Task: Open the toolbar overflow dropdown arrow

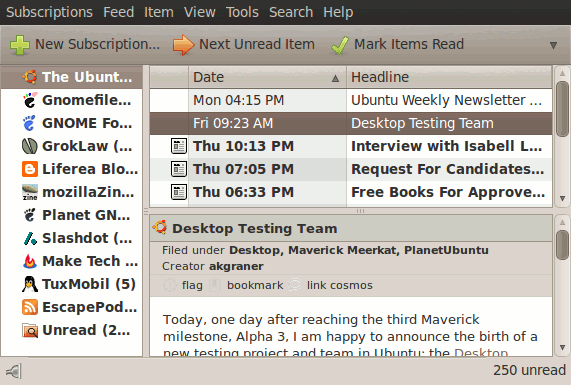Action: (x=554, y=45)
